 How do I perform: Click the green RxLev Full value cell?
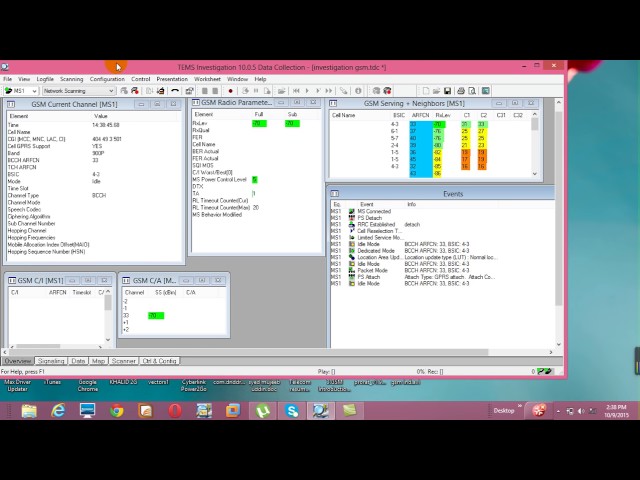coord(259,123)
